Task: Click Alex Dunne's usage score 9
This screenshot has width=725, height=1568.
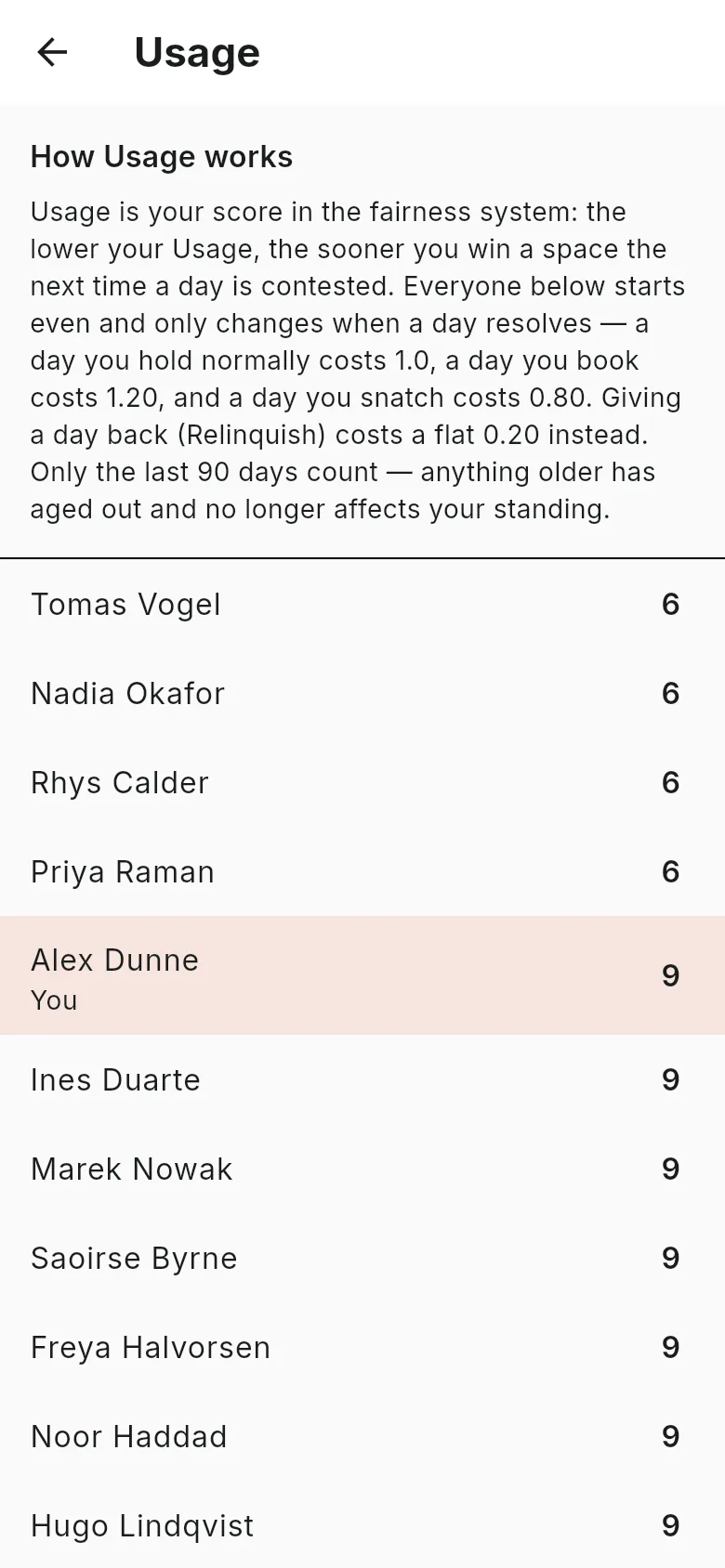Action: click(671, 975)
